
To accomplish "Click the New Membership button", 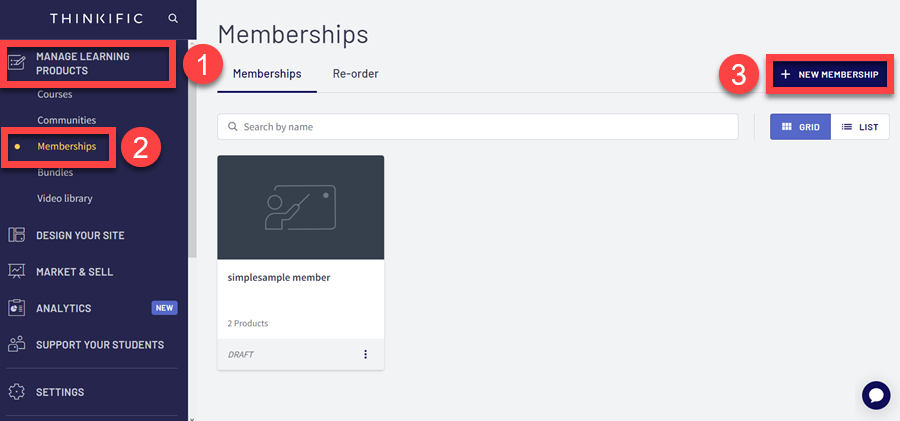I will coord(830,74).
